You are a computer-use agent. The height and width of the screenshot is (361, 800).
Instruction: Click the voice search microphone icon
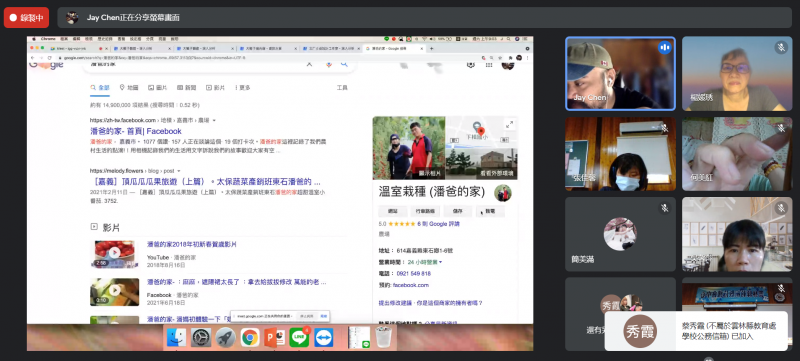[328, 64]
